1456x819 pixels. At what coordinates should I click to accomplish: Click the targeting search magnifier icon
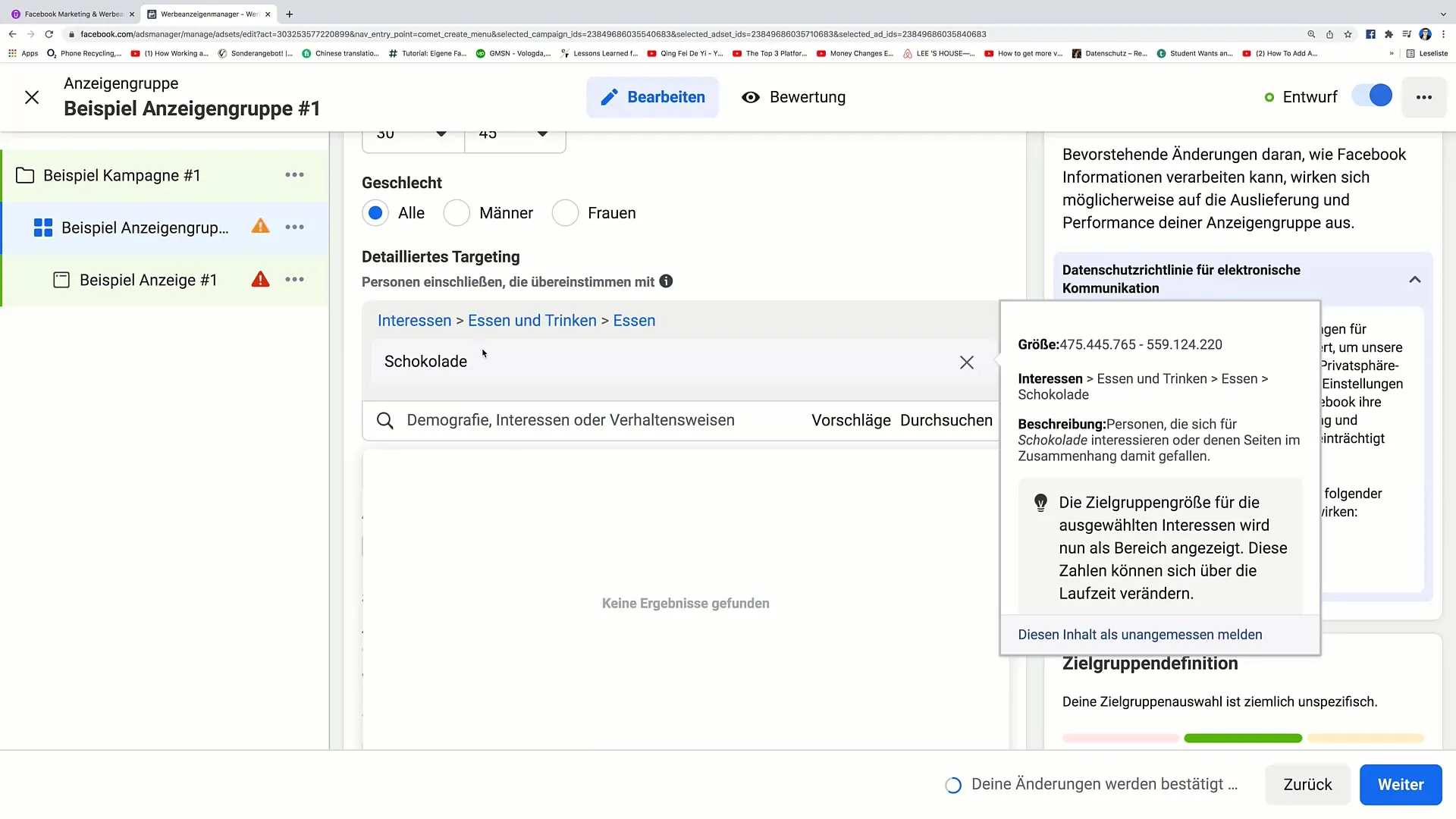[385, 421]
